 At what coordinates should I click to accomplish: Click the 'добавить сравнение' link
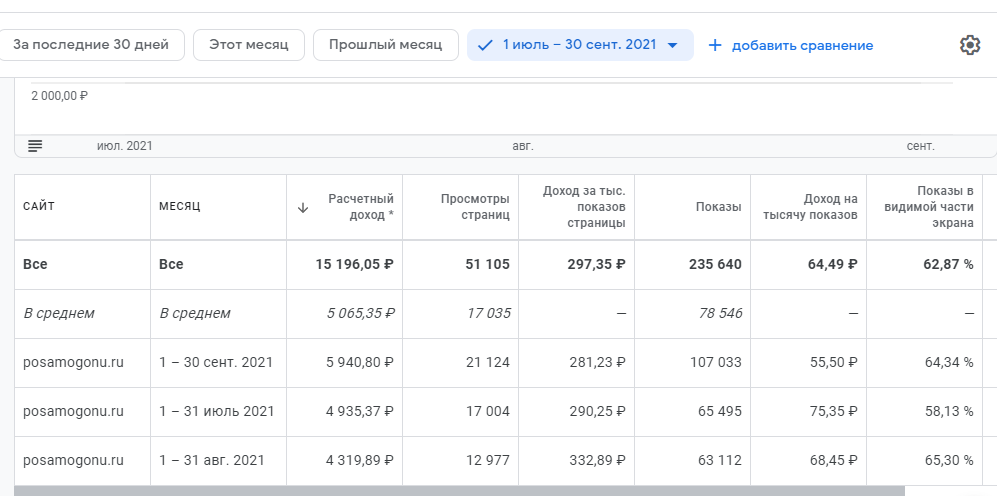[802, 45]
